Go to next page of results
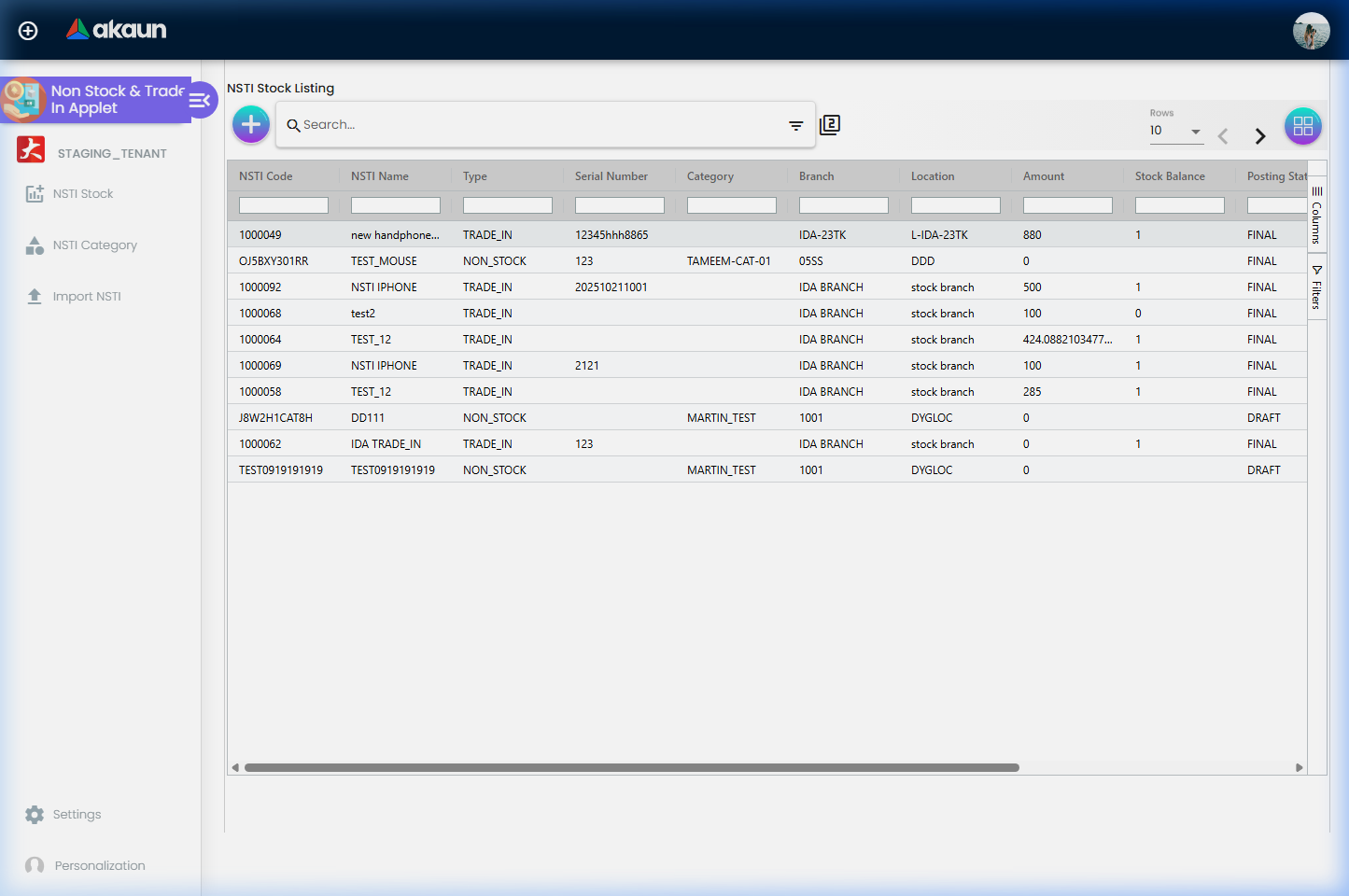The height and width of the screenshot is (896, 1349). coord(1260,136)
